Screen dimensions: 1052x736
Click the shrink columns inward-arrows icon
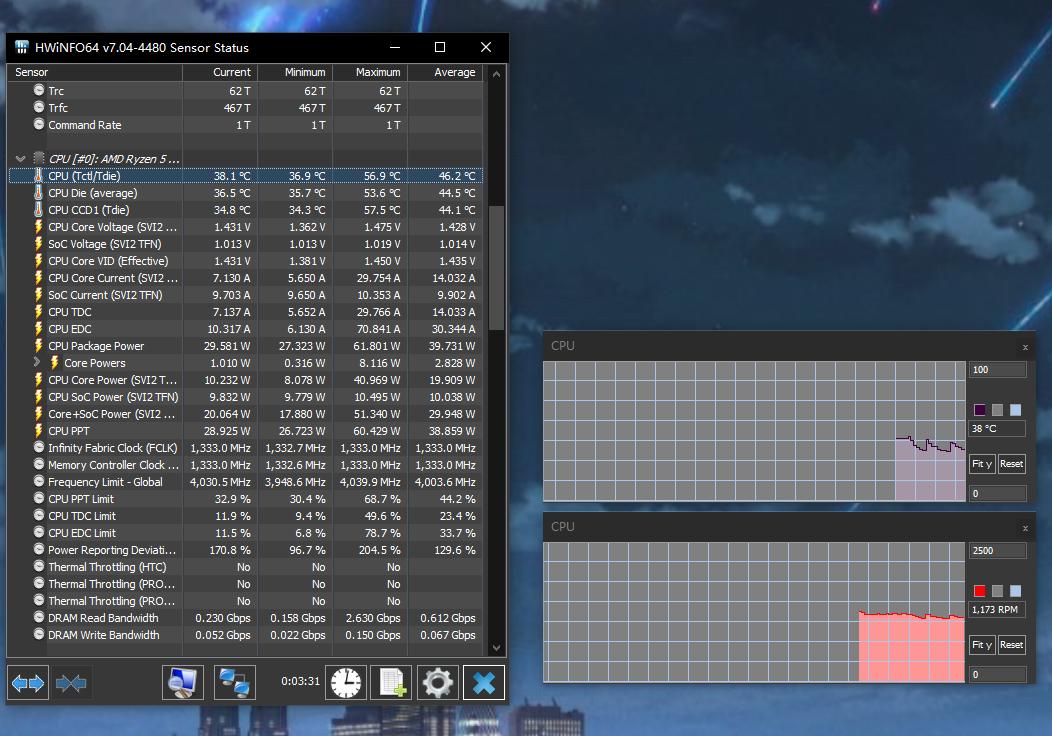(x=72, y=683)
